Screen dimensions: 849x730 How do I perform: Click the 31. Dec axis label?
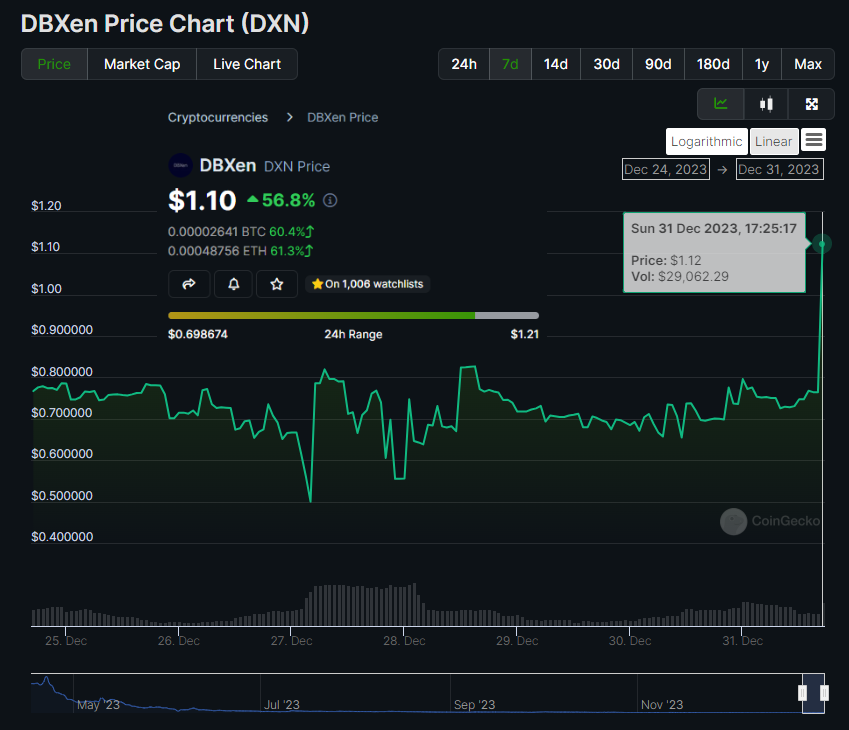click(x=742, y=641)
